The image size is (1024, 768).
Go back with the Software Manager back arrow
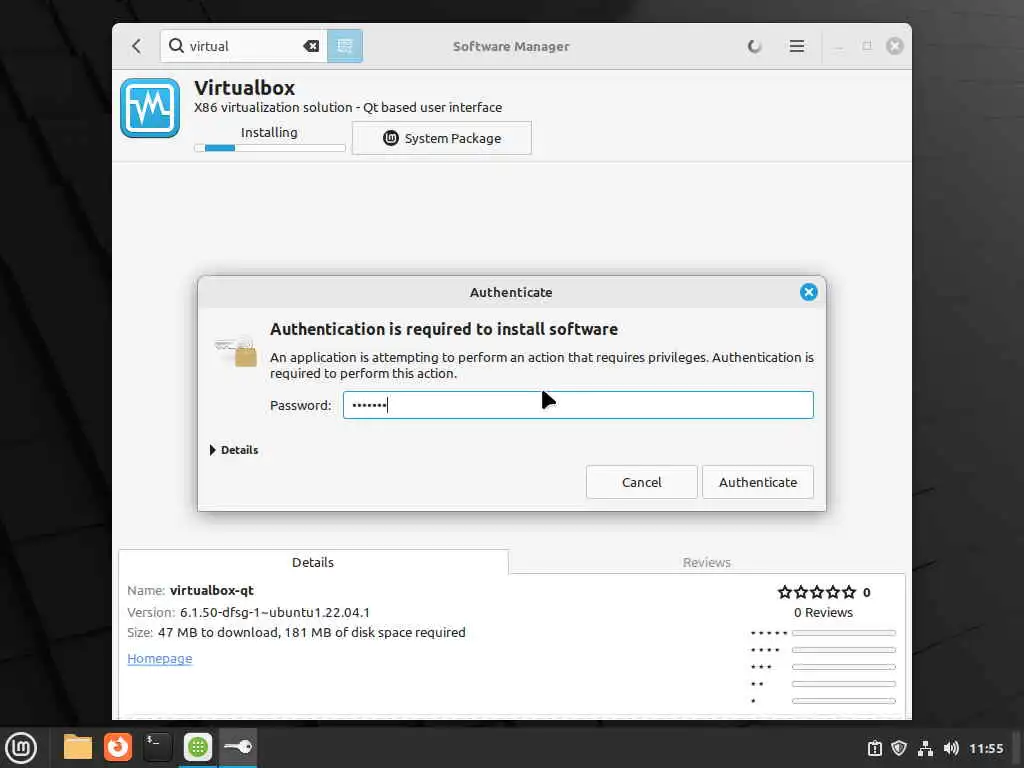(x=136, y=46)
